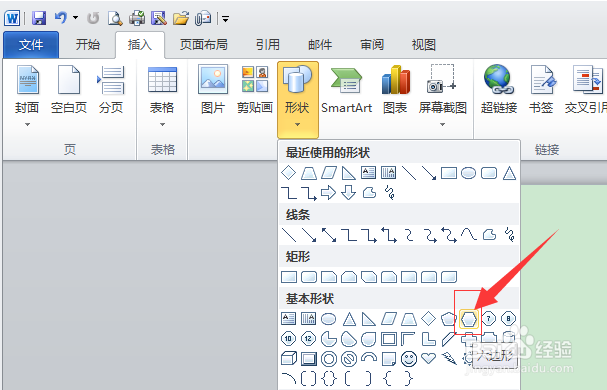Image resolution: width=607 pixels, height=390 pixels.
Task: Select the plain curved connector in 线条
Action: (409, 235)
